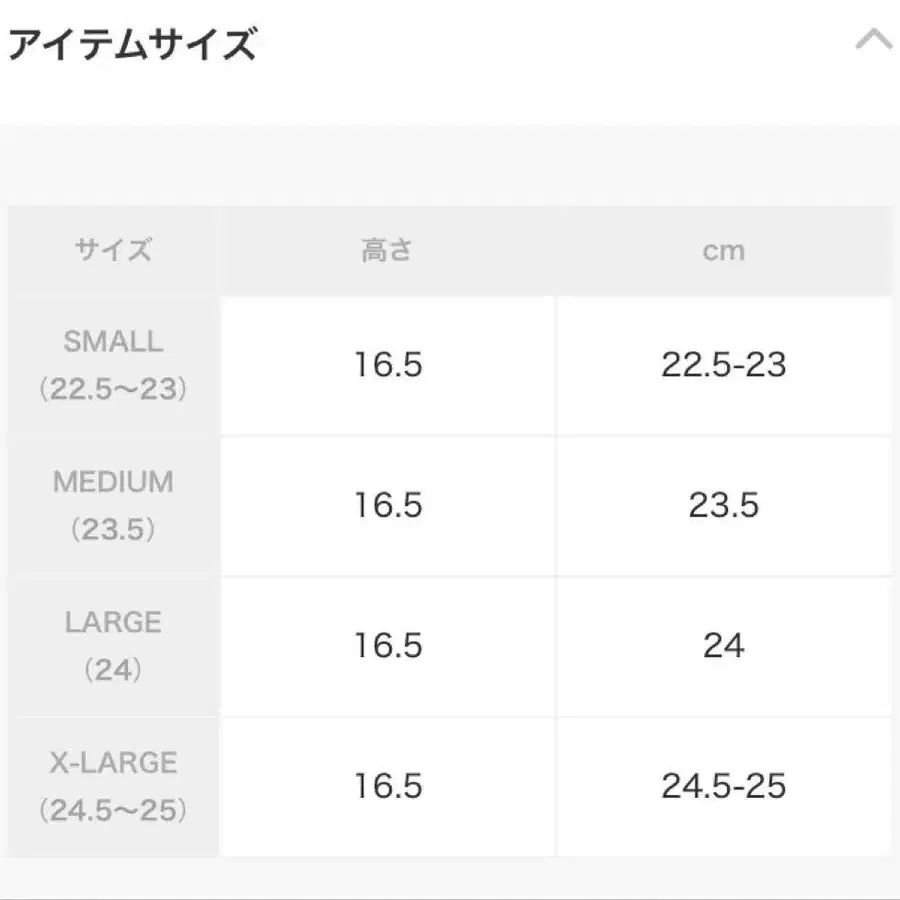This screenshot has height=900, width=900.
Task: Select the サイズ column header
Action: click(113, 250)
